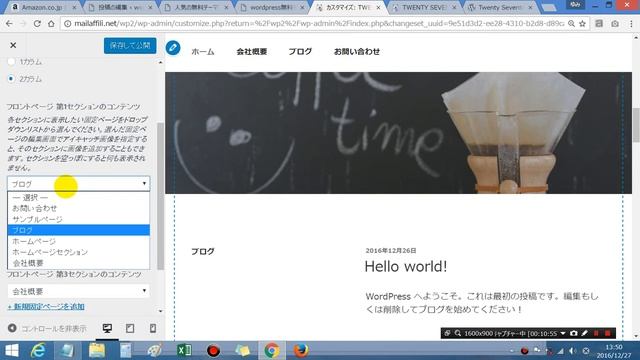Switch to the Amazon.co.jp browser tab
The image size is (640, 360).
(x=43, y=7)
